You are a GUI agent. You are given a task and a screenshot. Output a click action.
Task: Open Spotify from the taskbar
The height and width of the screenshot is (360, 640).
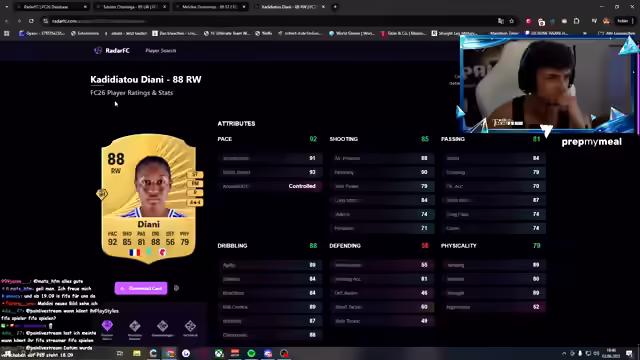[251, 353]
